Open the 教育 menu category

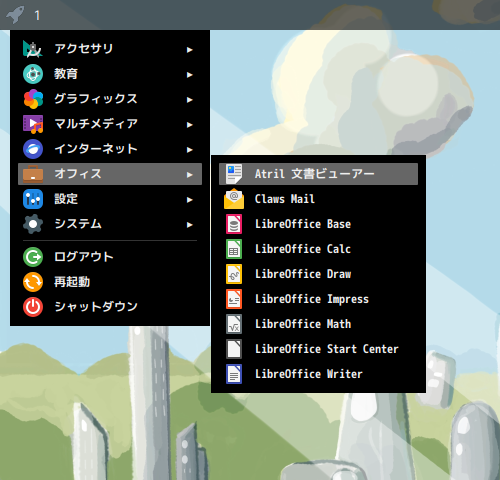[x=110, y=74]
